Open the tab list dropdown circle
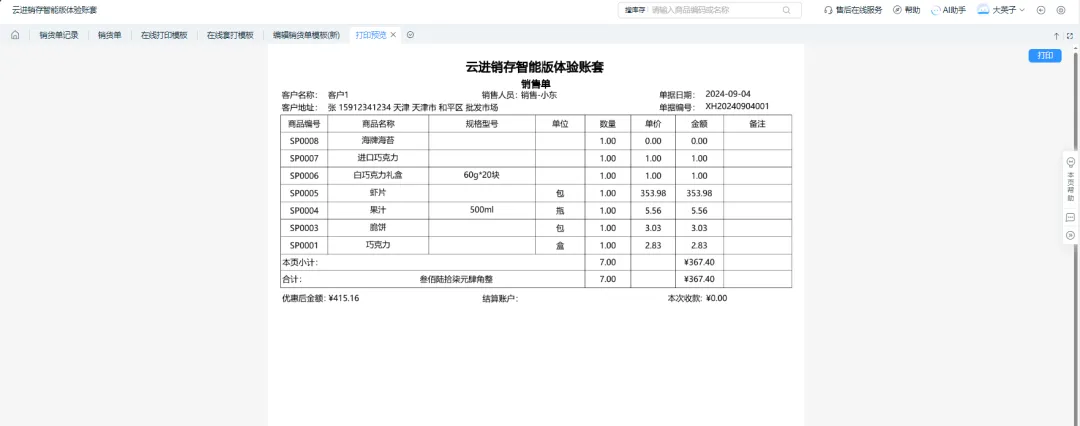1080x426 pixels. coord(410,35)
